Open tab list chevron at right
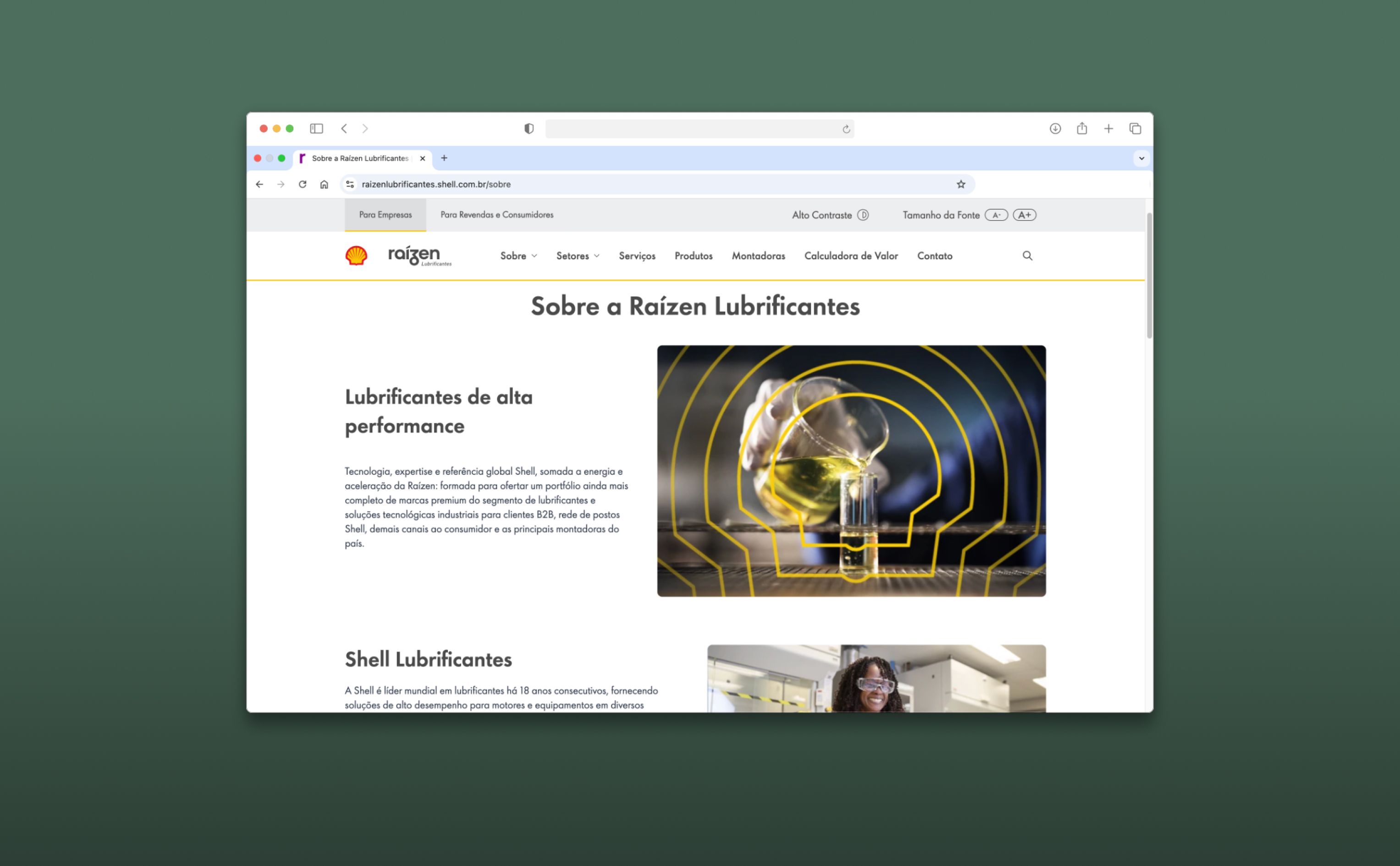This screenshot has height=866, width=1400. click(x=1141, y=158)
